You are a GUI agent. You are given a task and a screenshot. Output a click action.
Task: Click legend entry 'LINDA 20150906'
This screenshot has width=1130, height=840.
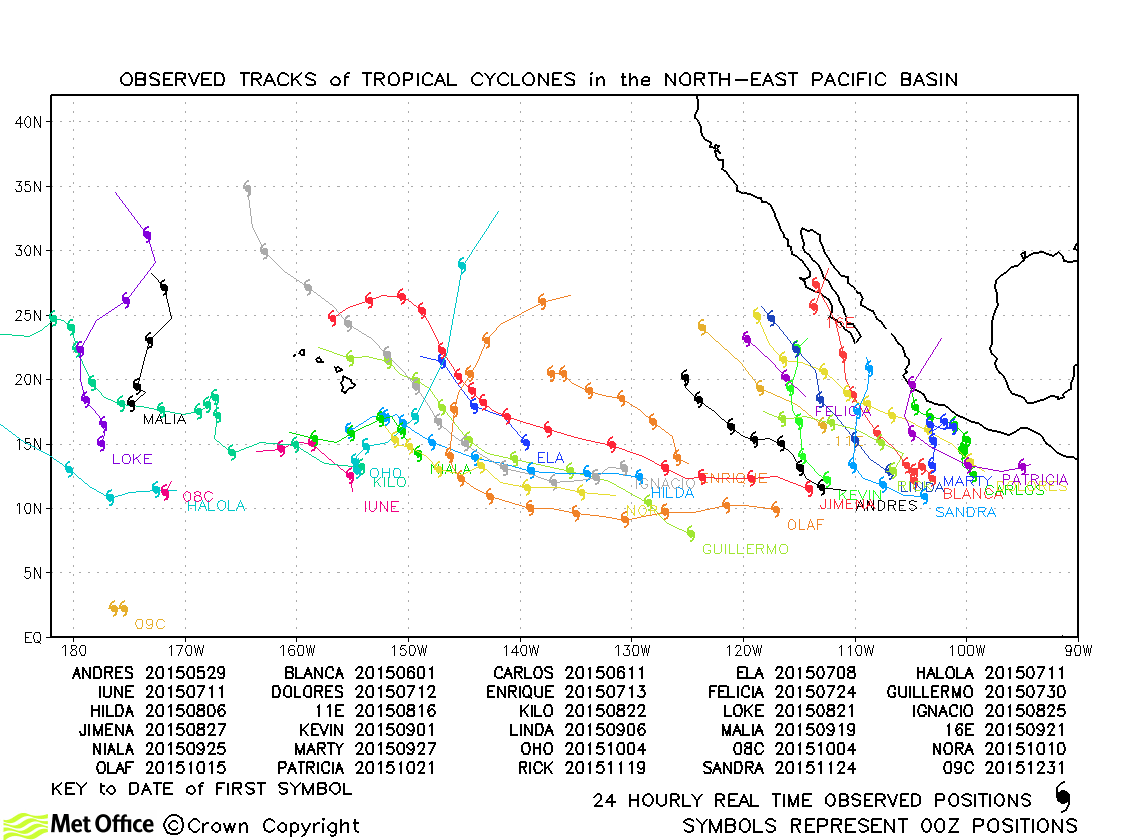coord(577,730)
